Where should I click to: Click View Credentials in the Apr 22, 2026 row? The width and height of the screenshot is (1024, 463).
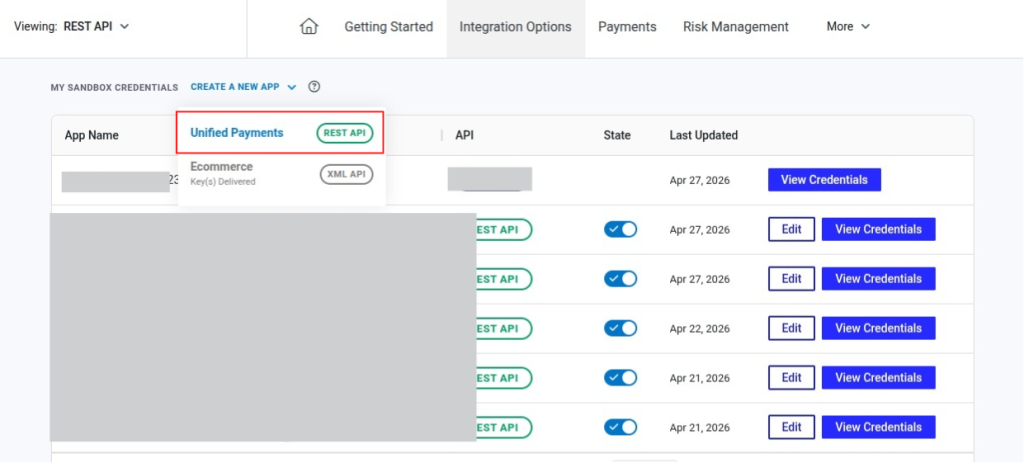[878, 328]
